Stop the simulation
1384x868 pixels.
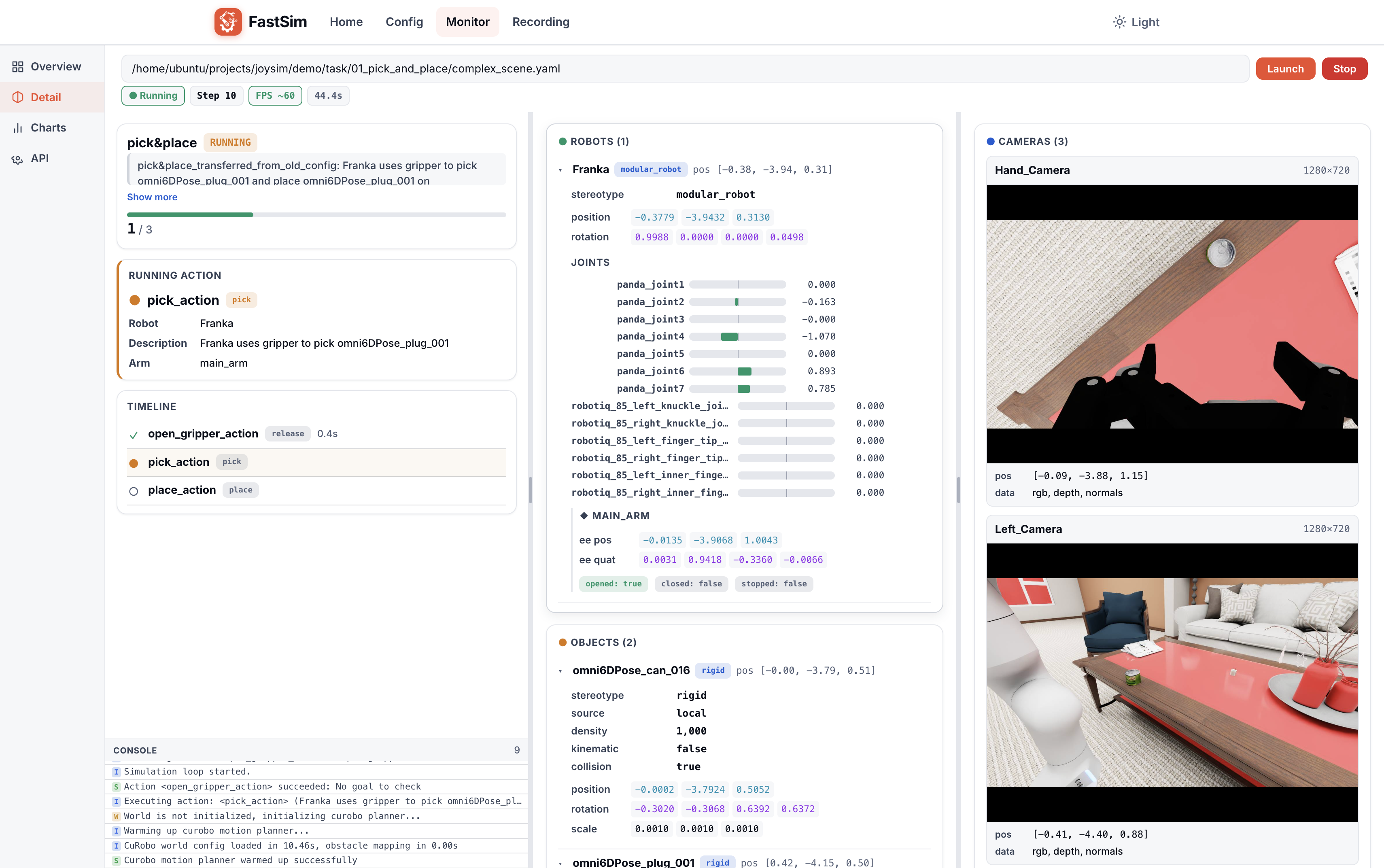[x=1344, y=68]
